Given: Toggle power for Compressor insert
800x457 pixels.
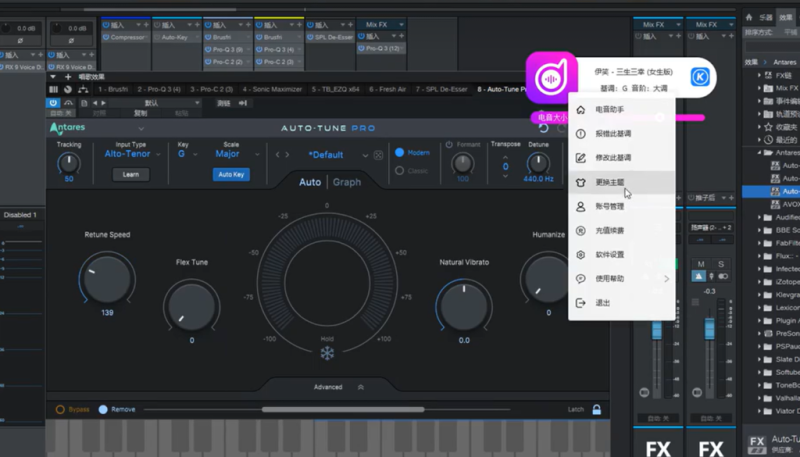Looking at the screenshot, I should 106,37.
